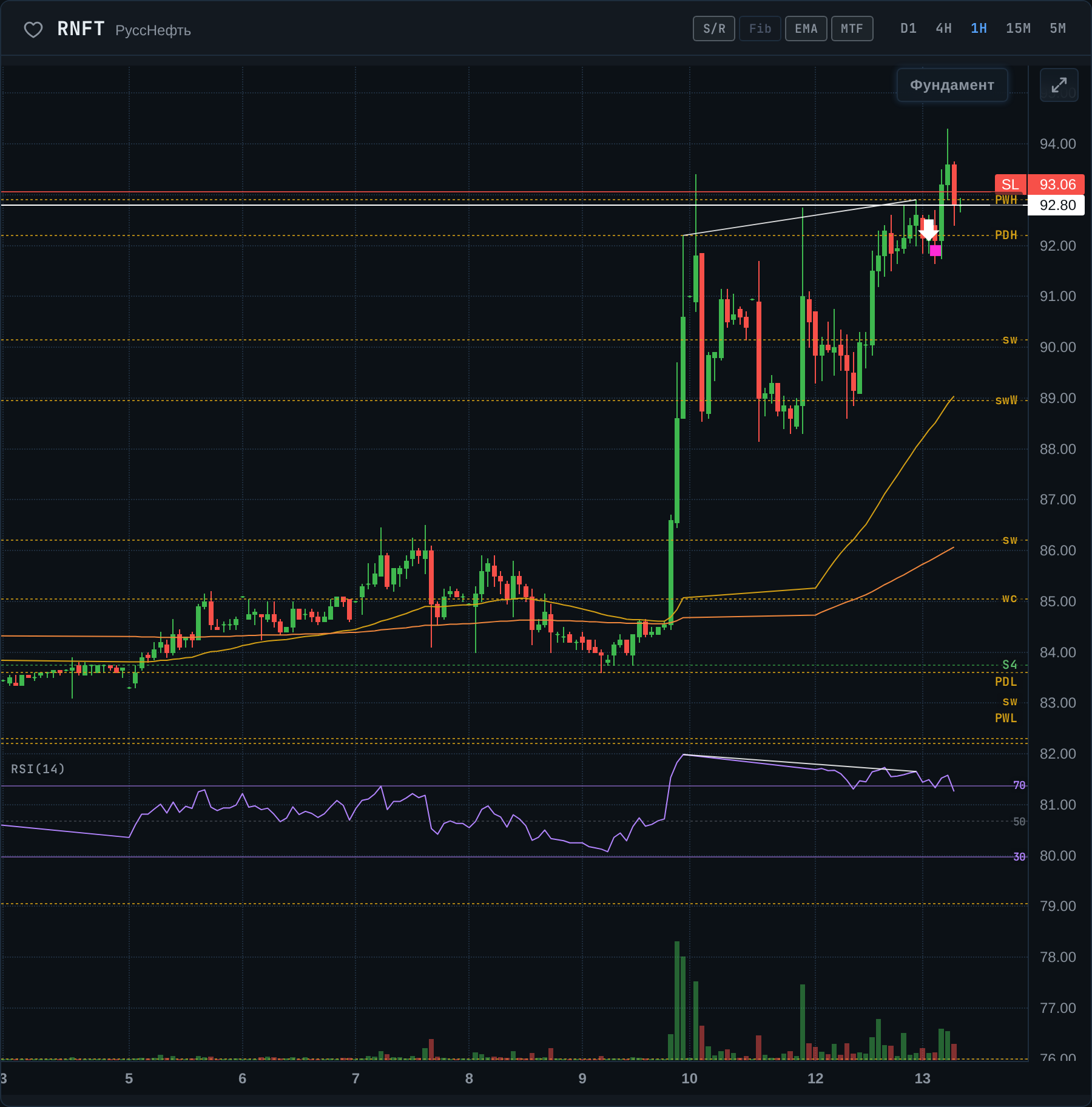Toggle EMA overlay

point(806,29)
